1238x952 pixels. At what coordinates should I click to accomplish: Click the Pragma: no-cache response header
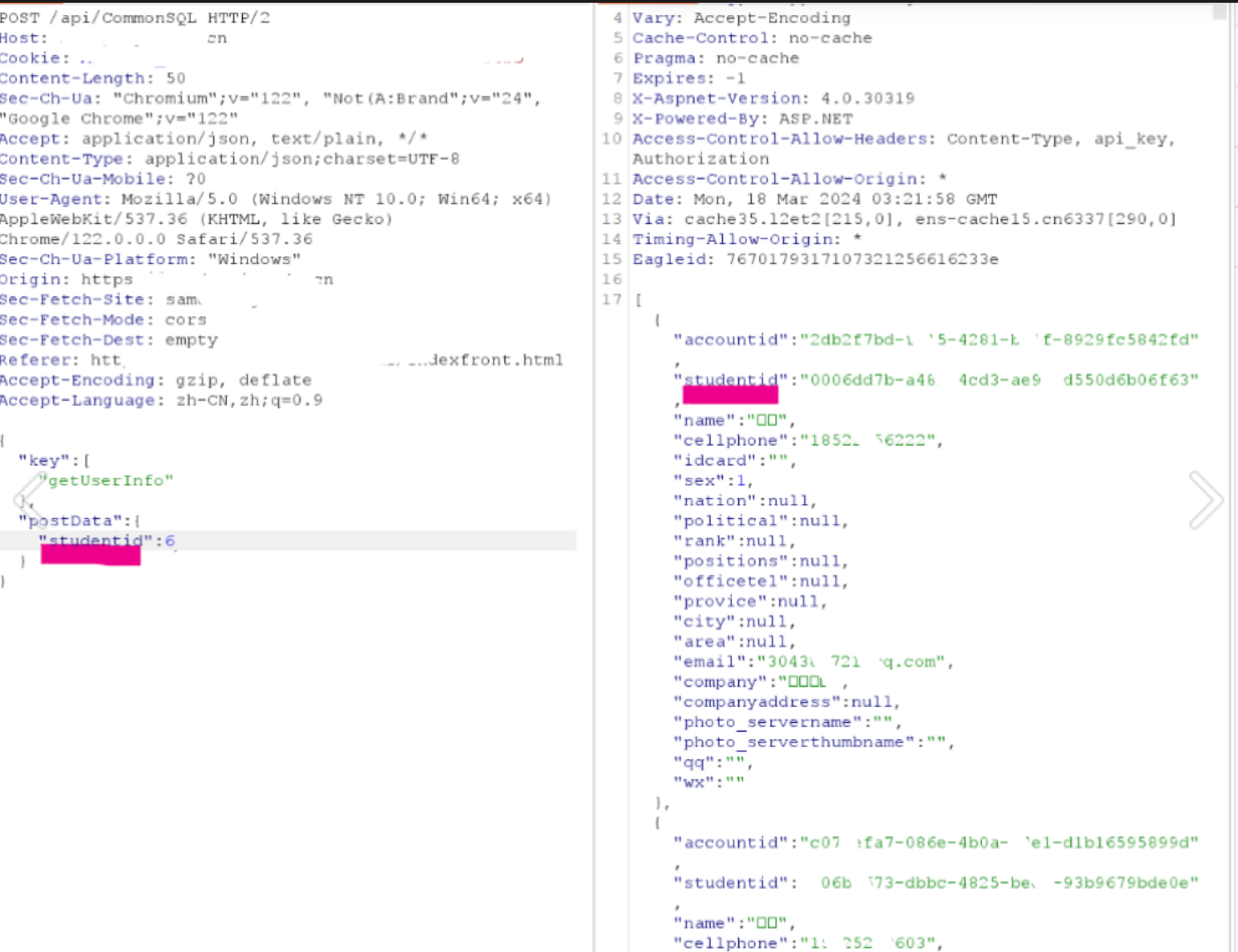tap(716, 58)
